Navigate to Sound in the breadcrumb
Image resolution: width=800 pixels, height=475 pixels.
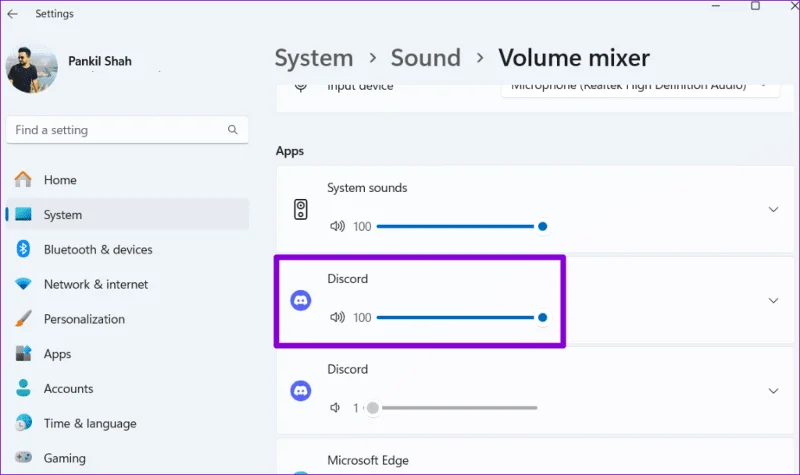(x=426, y=58)
